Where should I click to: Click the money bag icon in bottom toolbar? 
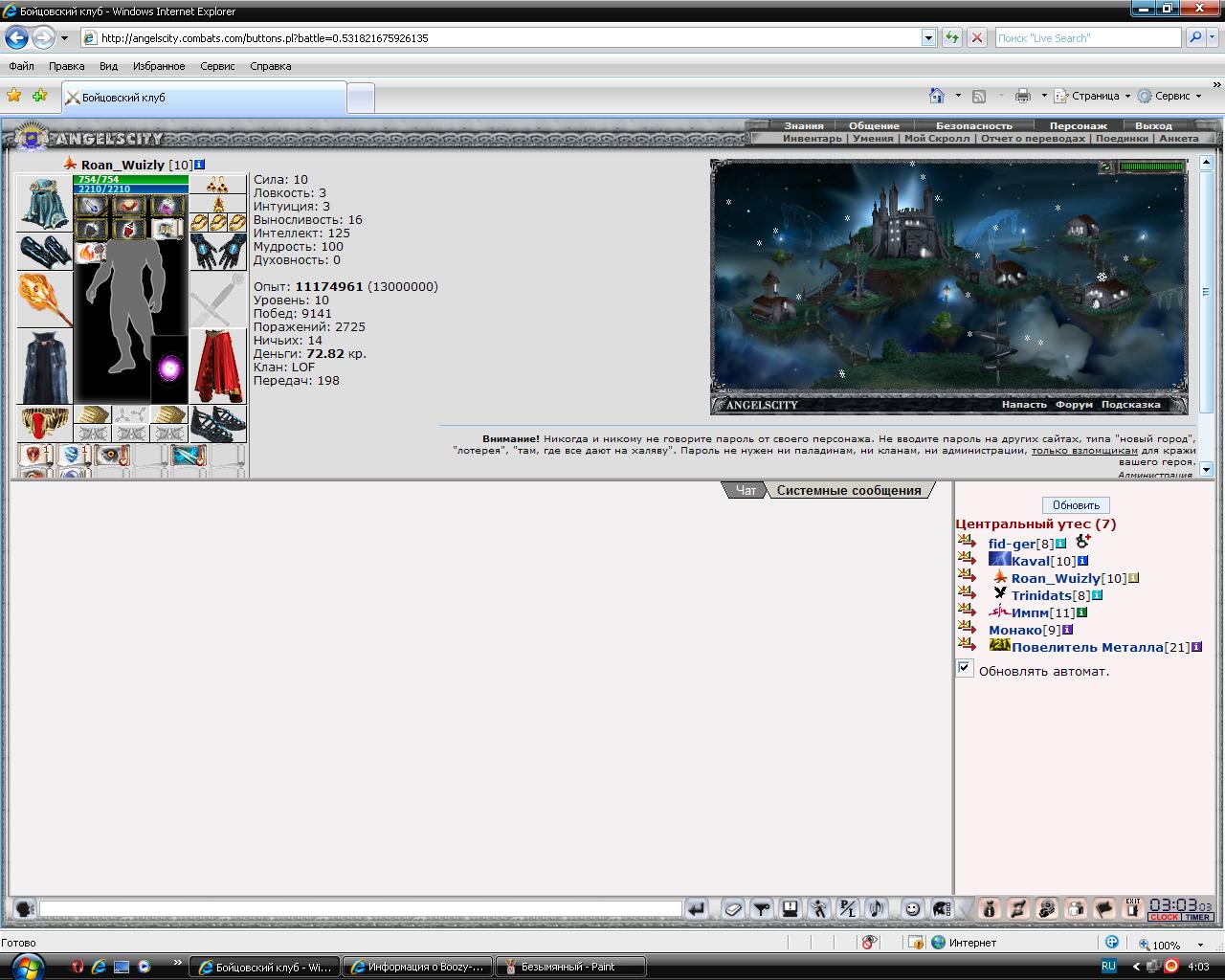tap(990, 908)
